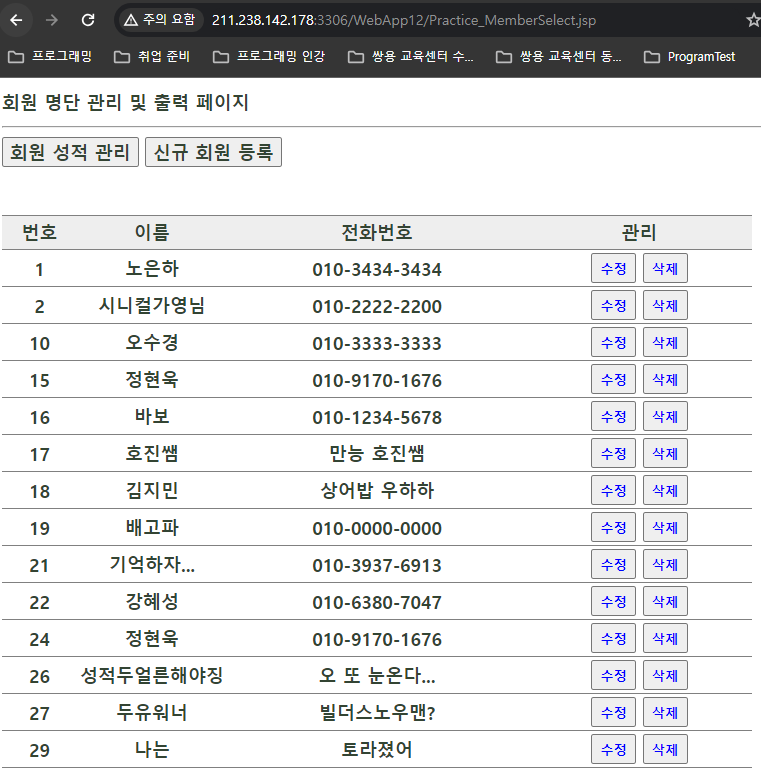Click phone number 010-2222-2200
Screen dimensions: 761x778
pos(377,307)
